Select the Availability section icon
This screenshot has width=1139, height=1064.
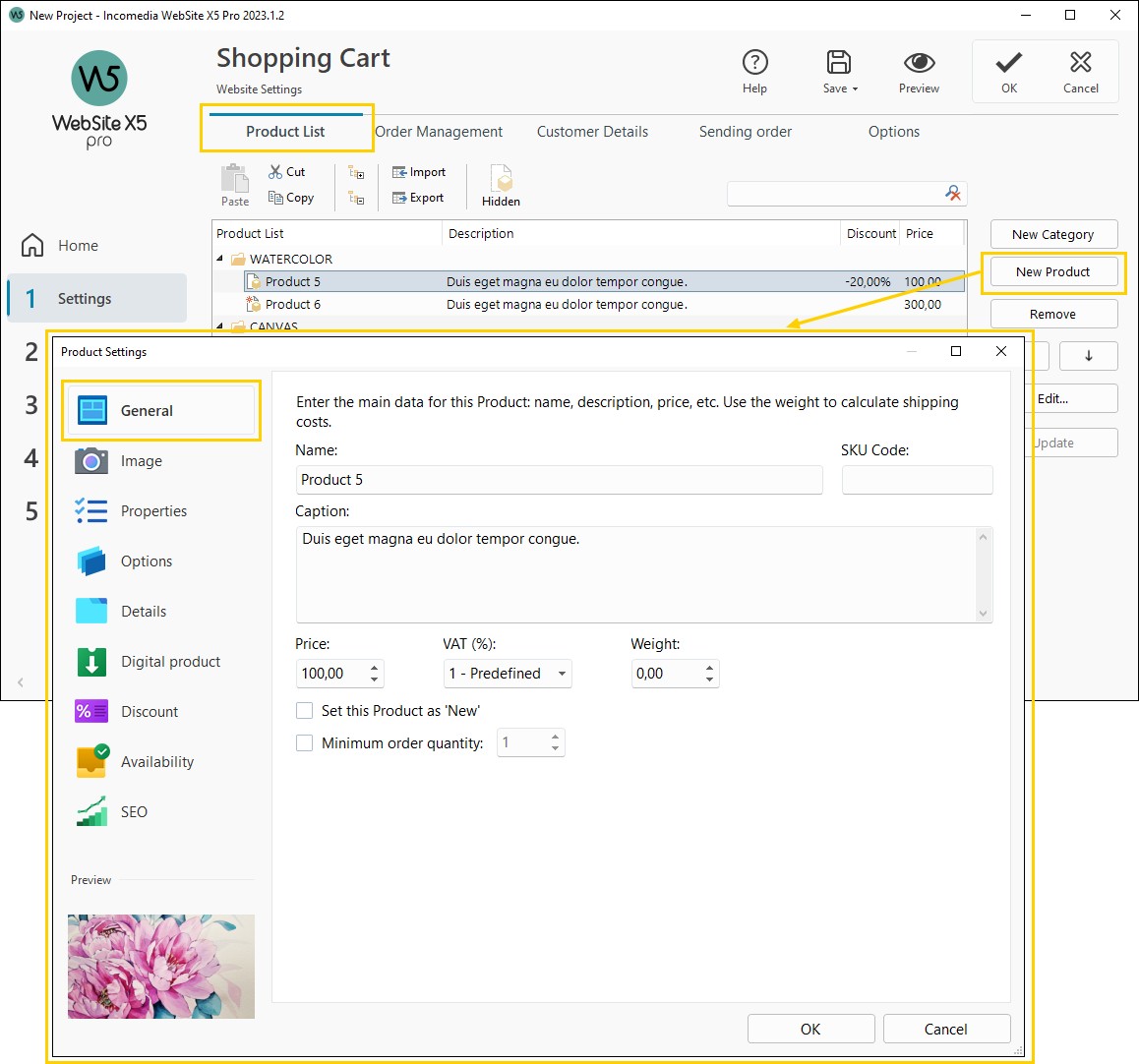point(90,761)
